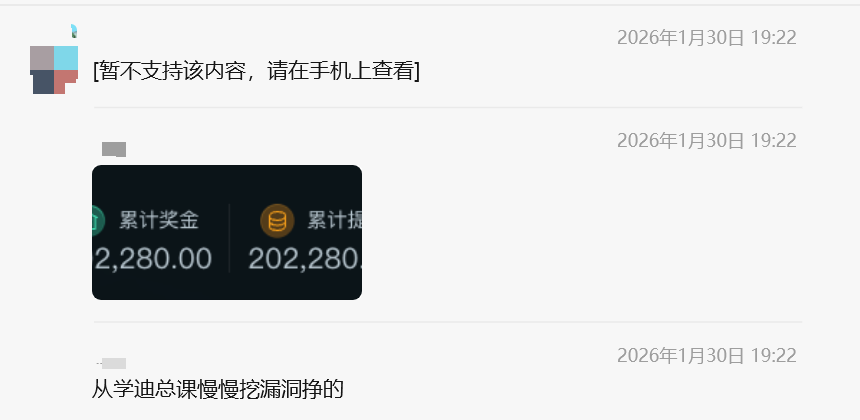Click the first message timestamp 19:22

(x=706, y=38)
